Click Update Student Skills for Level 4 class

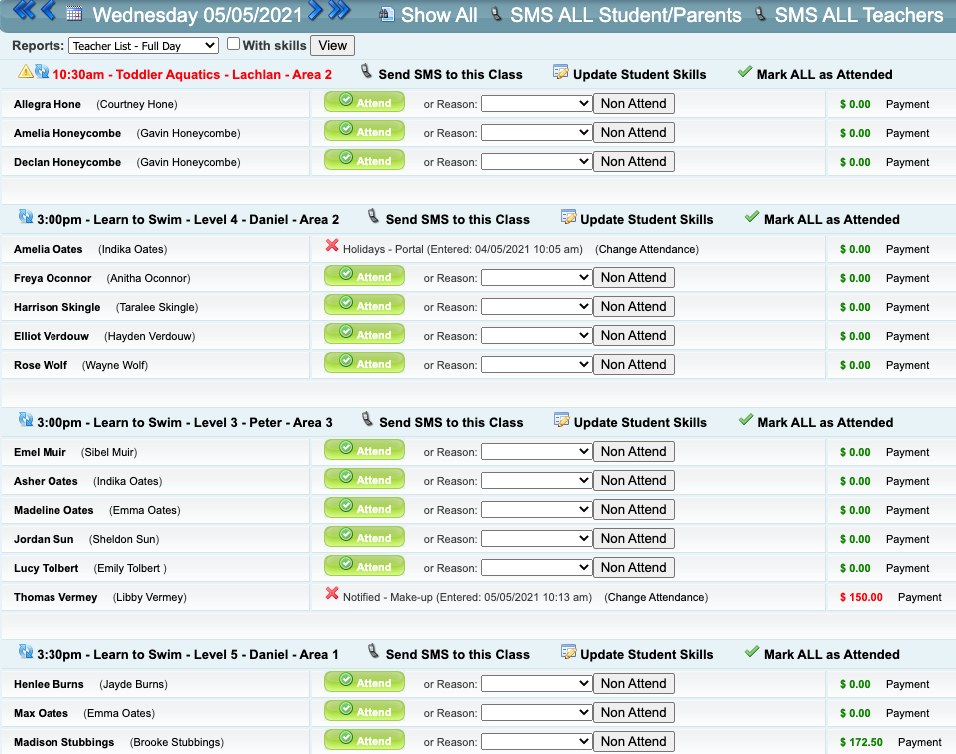pos(647,219)
